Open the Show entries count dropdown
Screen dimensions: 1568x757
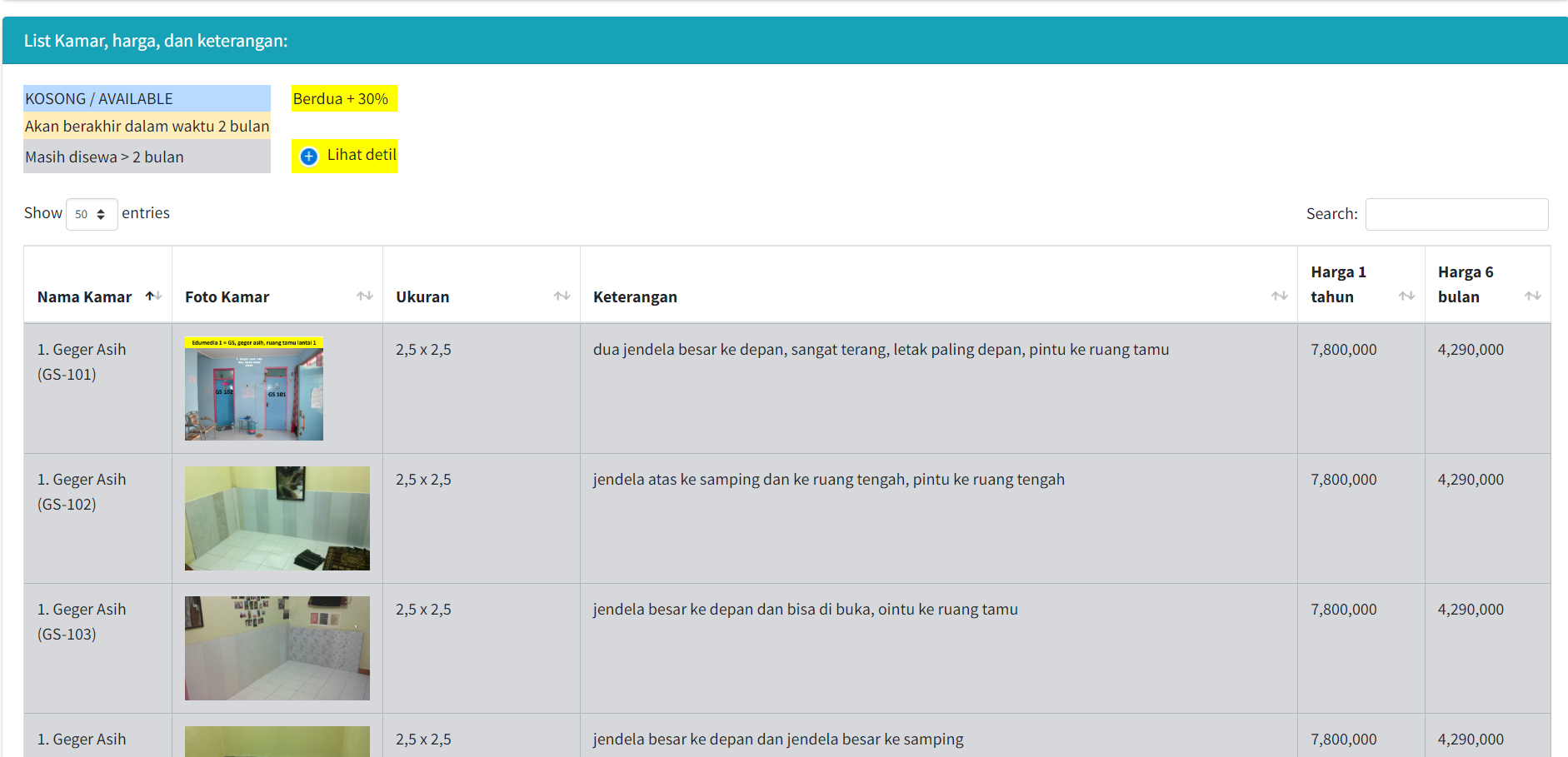click(x=92, y=214)
